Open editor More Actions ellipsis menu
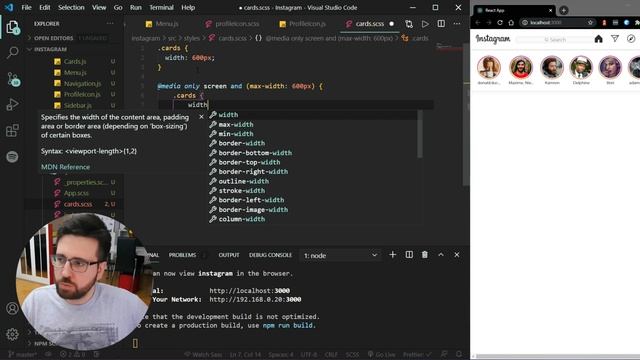The height and width of the screenshot is (360, 640). point(457,24)
